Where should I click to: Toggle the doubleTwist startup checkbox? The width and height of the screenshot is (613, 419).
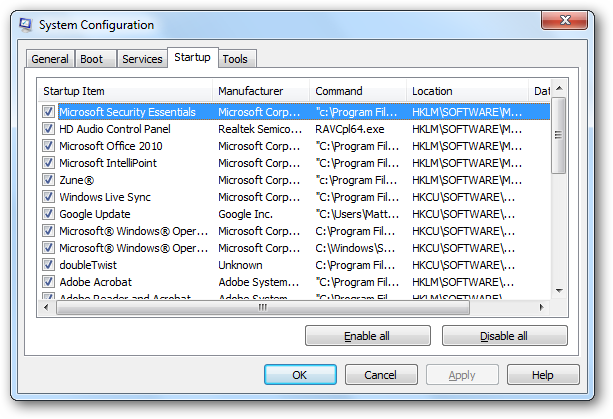tap(48, 265)
